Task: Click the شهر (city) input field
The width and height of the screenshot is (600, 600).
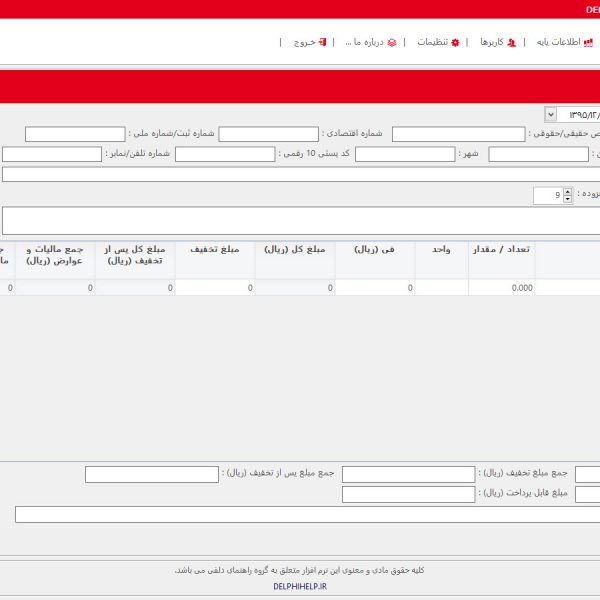Action: click(x=404, y=154)
